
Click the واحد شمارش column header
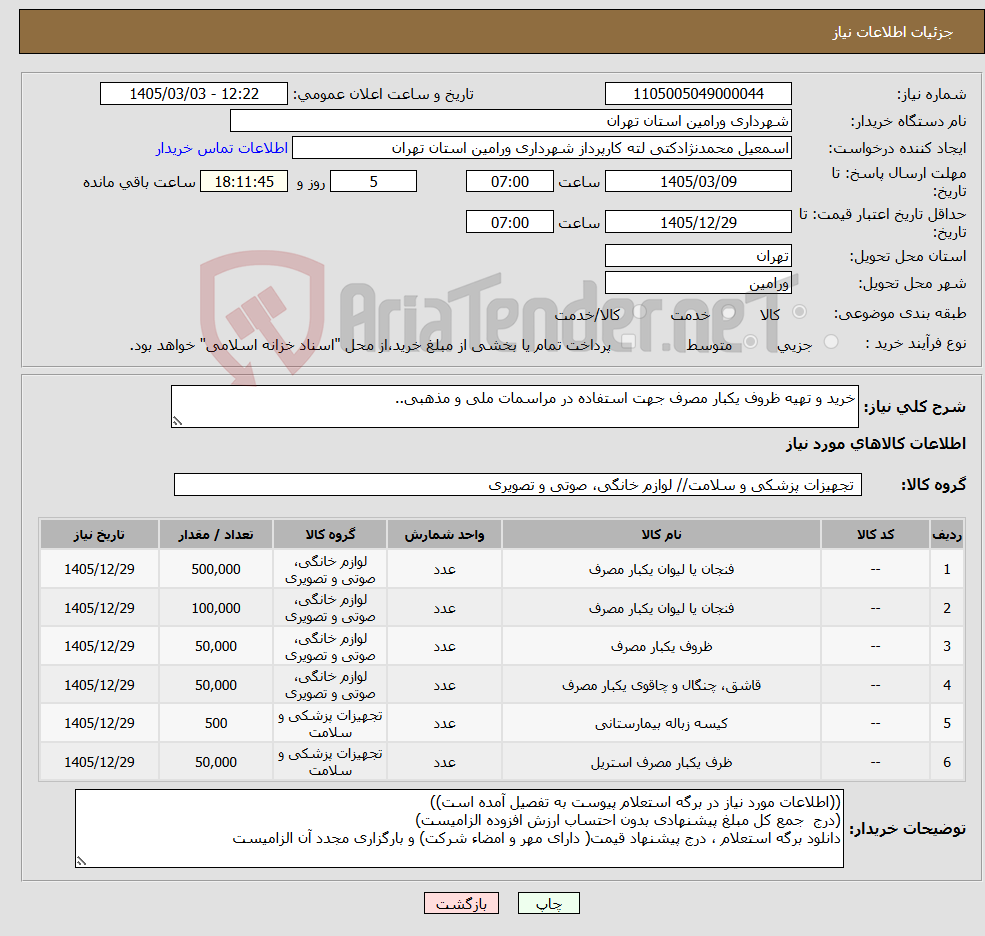444,535
